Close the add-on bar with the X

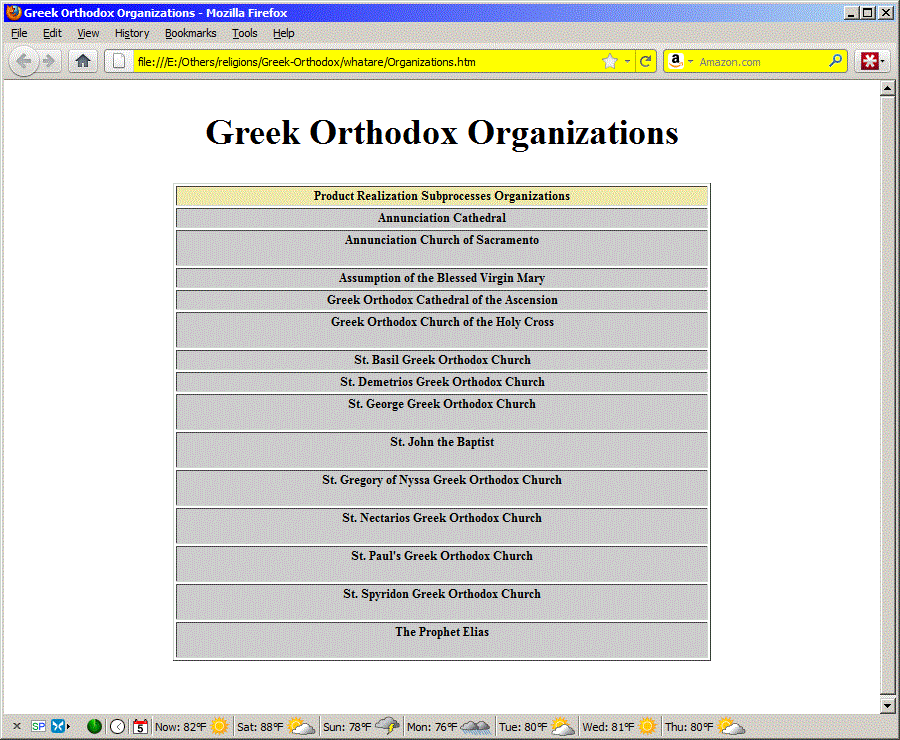click(x=17, y=726)
